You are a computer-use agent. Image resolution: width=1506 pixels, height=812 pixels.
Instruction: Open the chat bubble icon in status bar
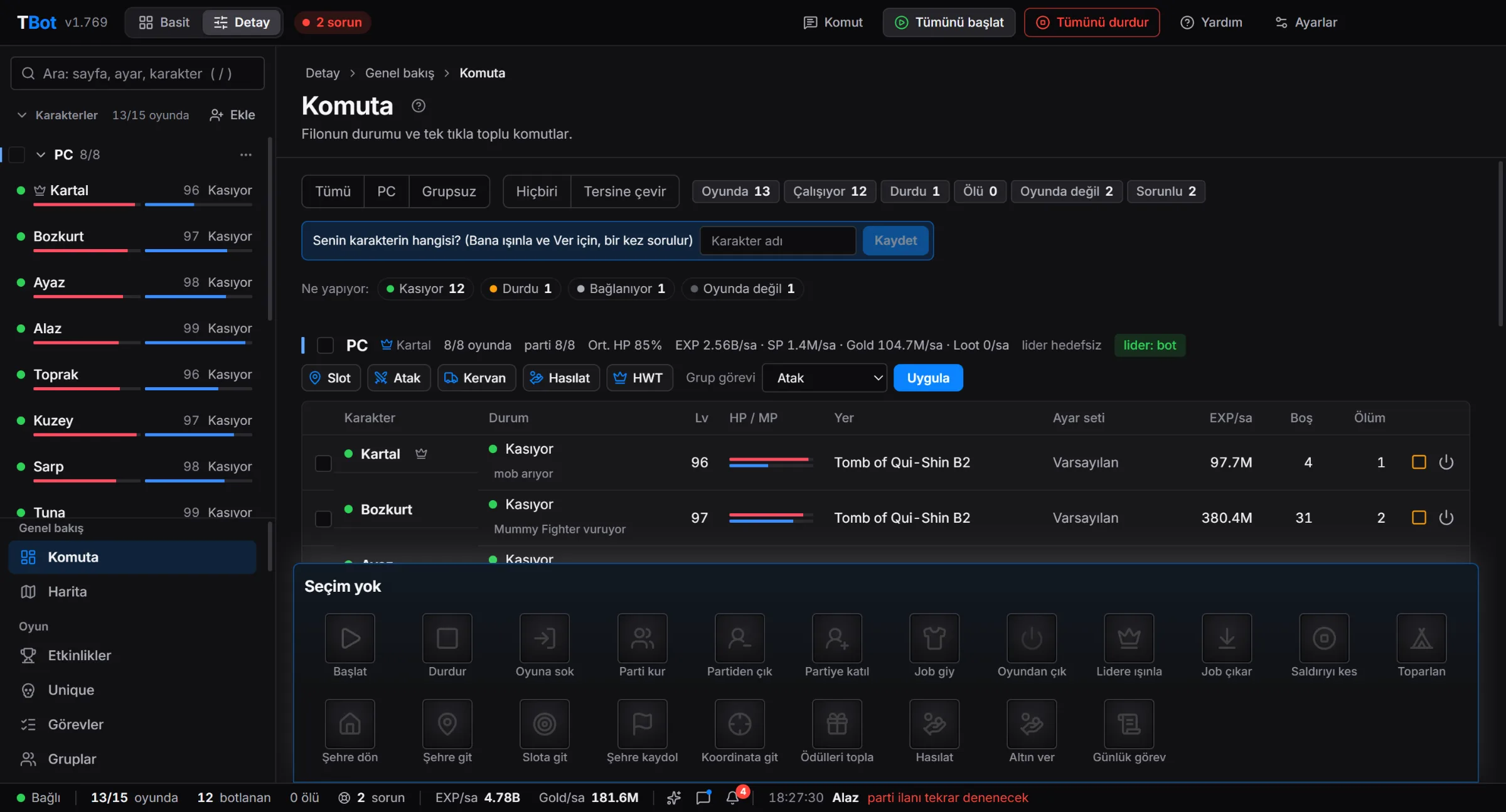pos(703,798)
